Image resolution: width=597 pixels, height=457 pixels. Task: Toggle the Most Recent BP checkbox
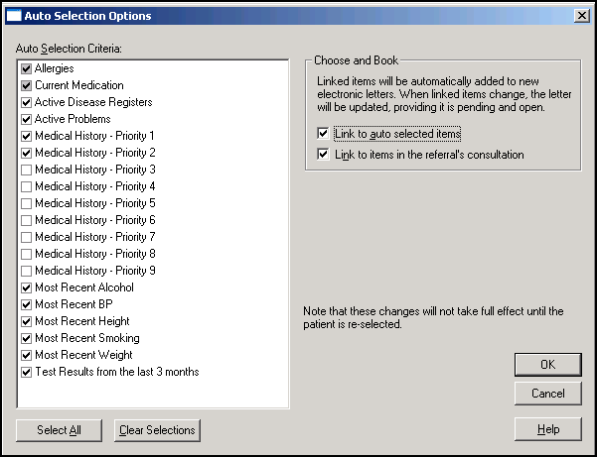pyautogui.click(x=26, y=304)
